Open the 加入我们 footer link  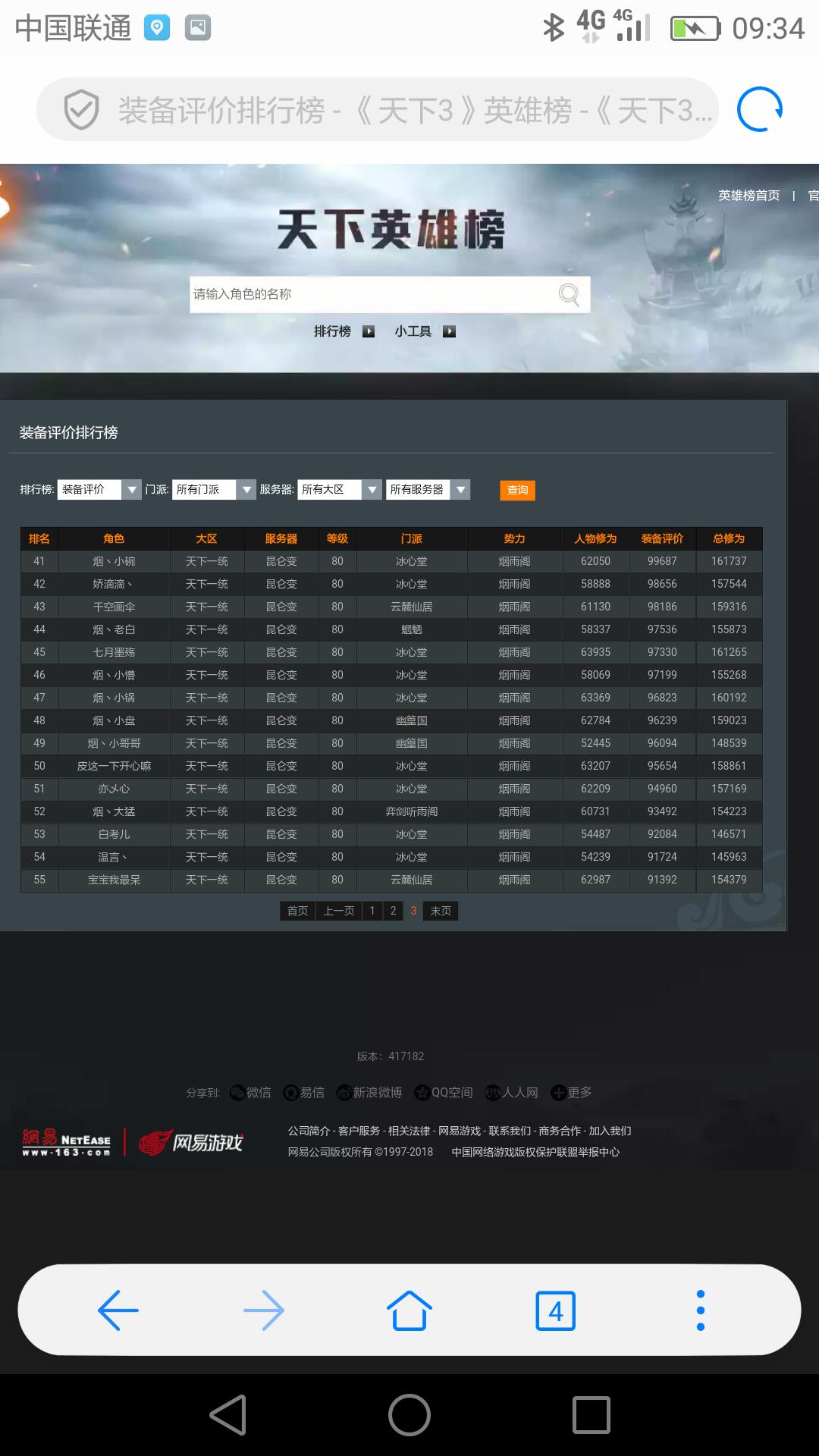610,1131
